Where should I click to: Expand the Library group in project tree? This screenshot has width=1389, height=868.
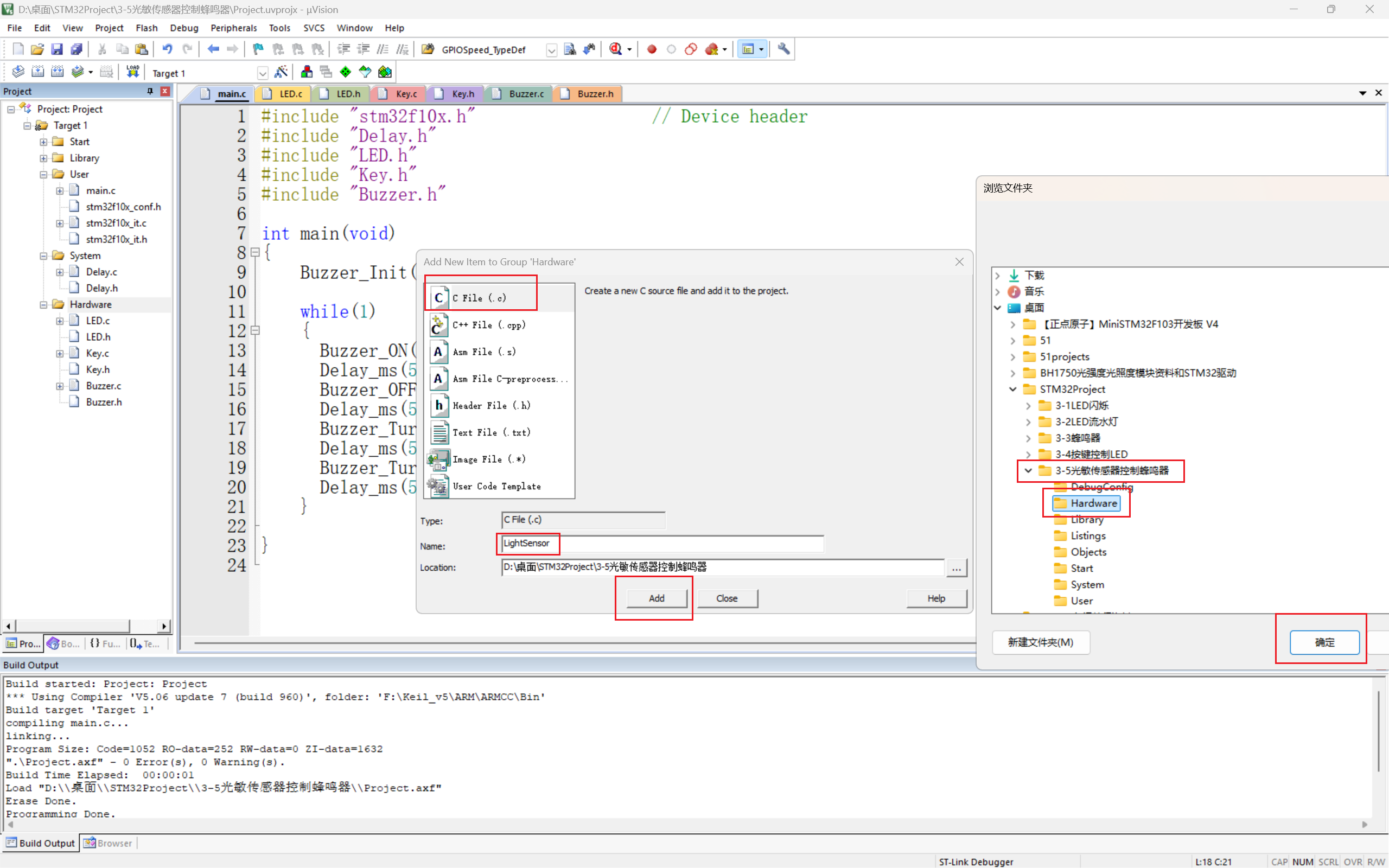click(43, 158)
